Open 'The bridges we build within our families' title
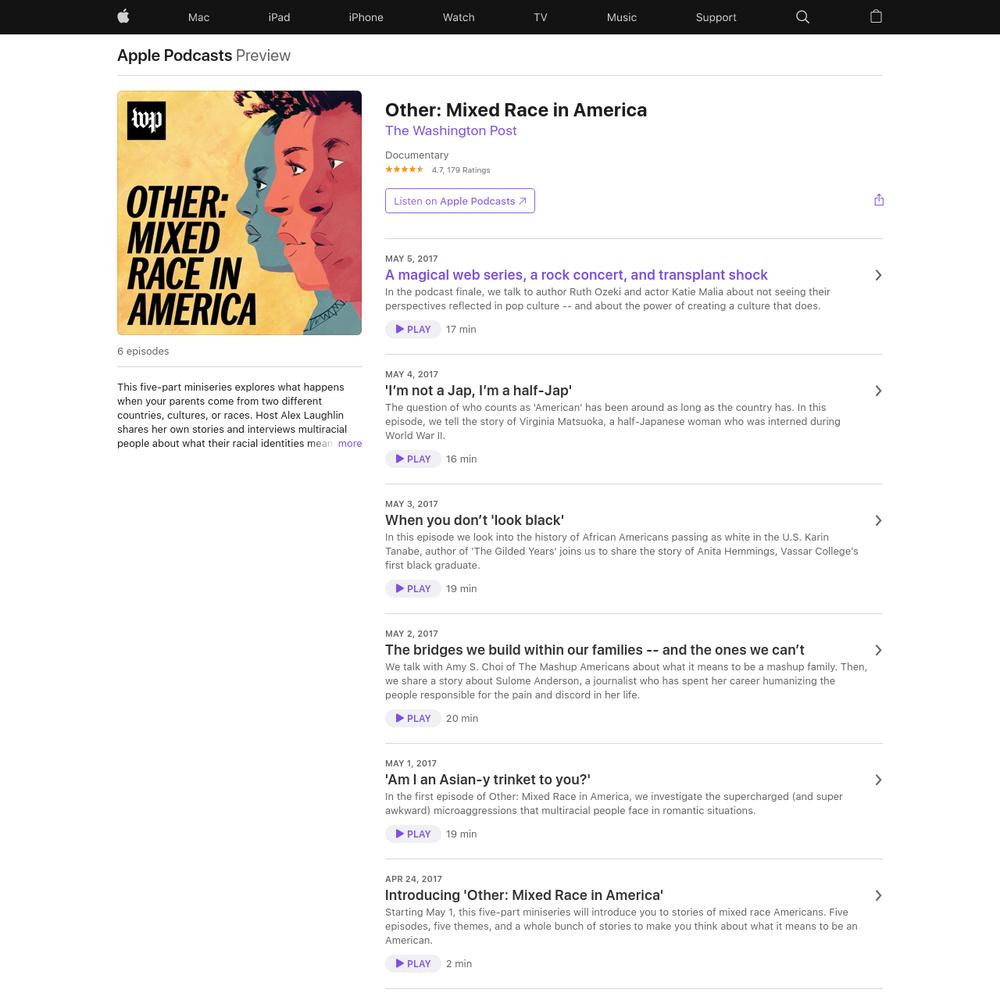Viewport: 1000px width, 1000px height. pos(594,650)
